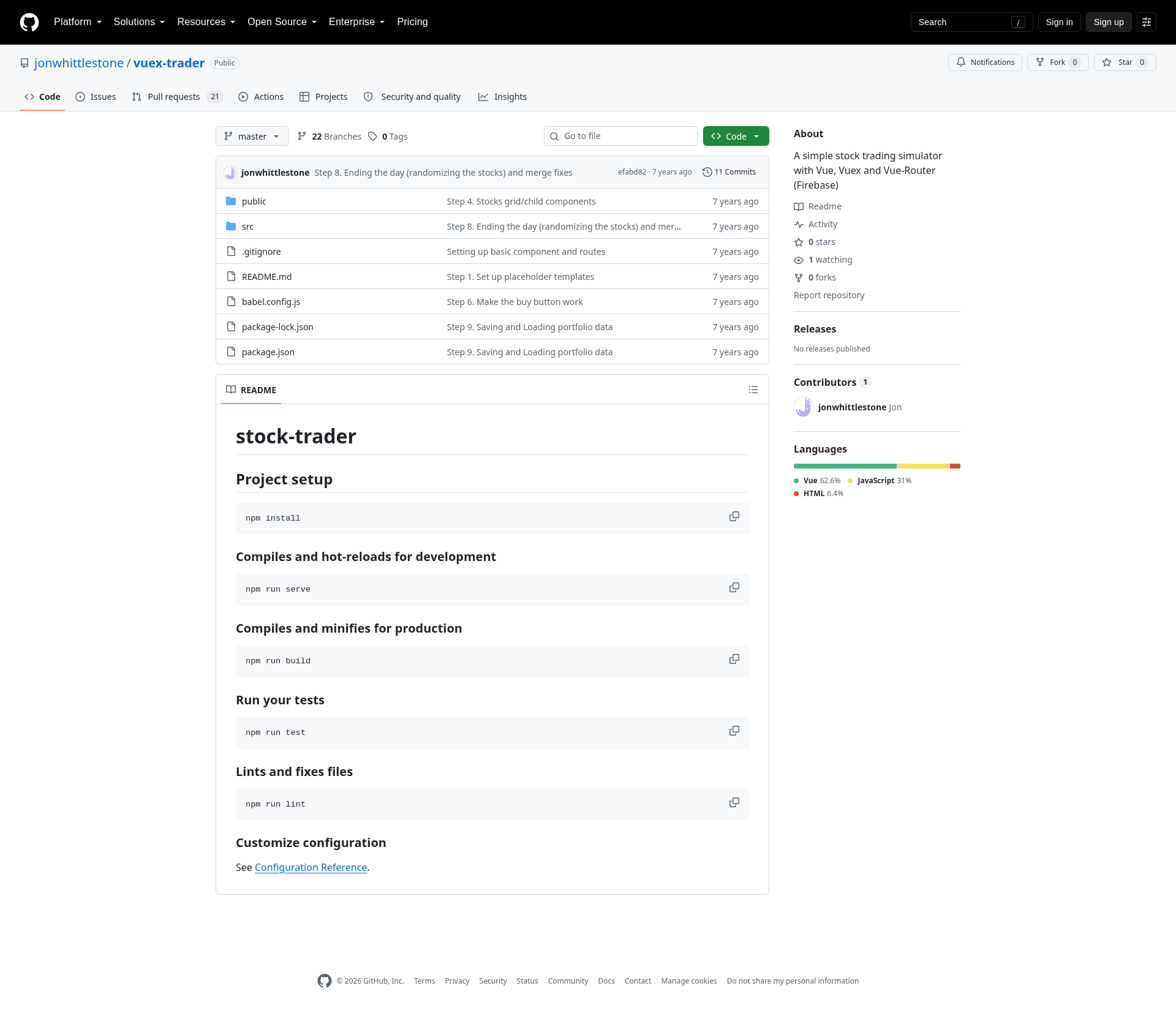This screenshot has height=1013, width=1176.
Task: Open the 11 Commits history
Action: point(729,172)
